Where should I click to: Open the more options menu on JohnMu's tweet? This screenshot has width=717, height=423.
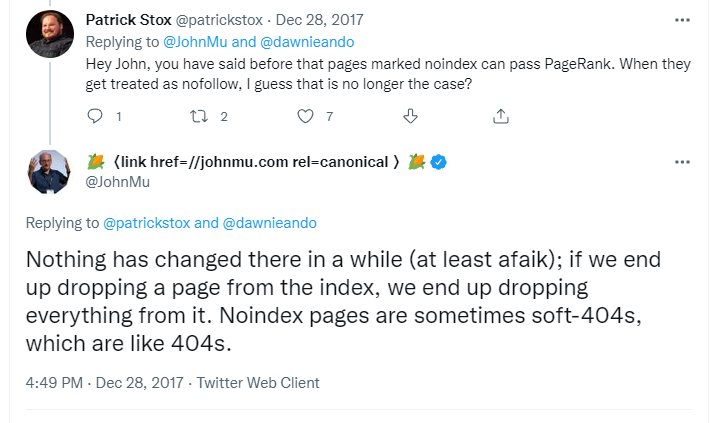click(x=682, y=162)
